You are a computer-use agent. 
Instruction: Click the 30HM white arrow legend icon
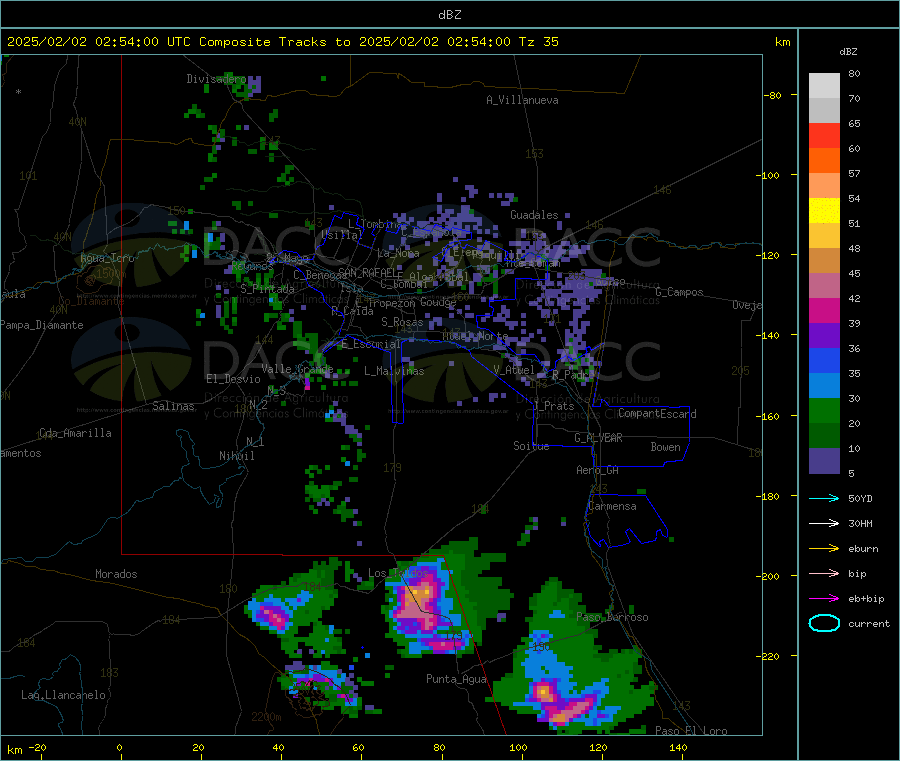824,523
